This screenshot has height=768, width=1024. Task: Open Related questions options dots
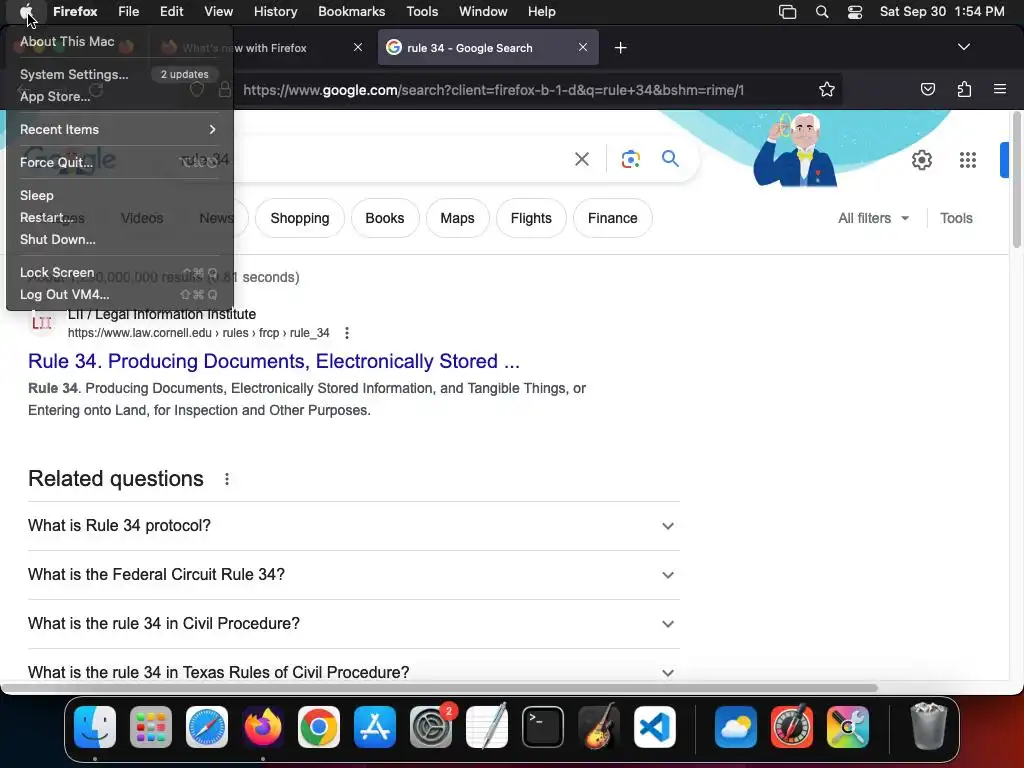pos(227,479)
